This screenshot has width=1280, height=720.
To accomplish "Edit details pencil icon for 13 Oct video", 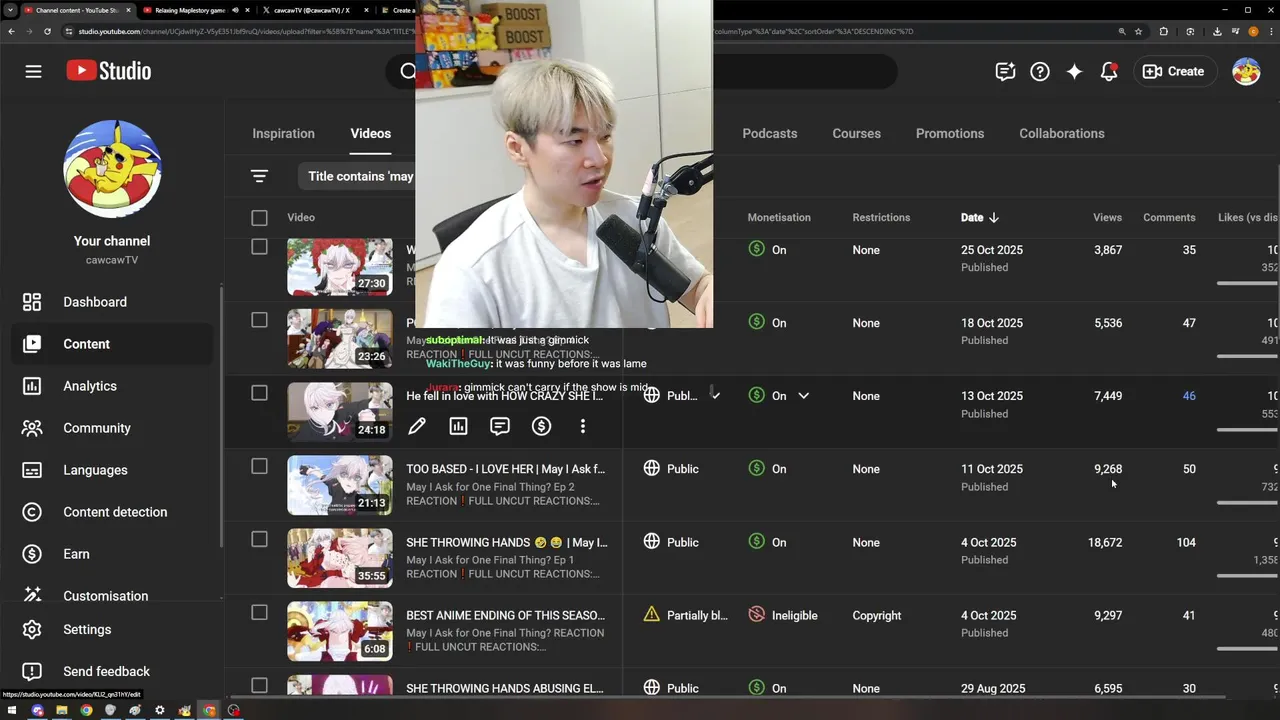I will [417, 426].
